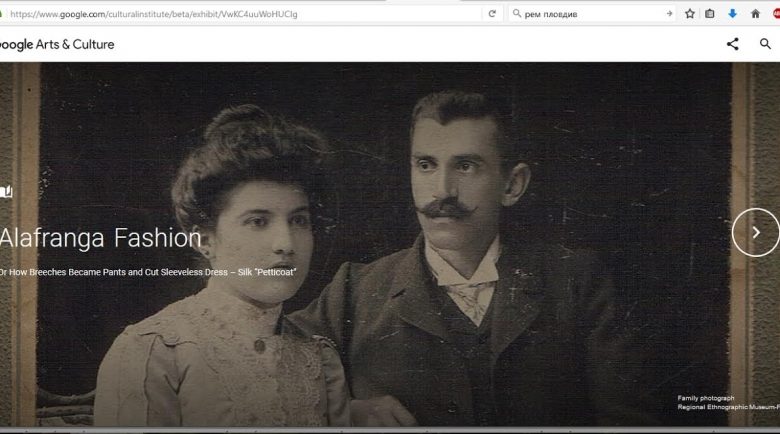Click the exhibit subtitle about Breeches

148,272
